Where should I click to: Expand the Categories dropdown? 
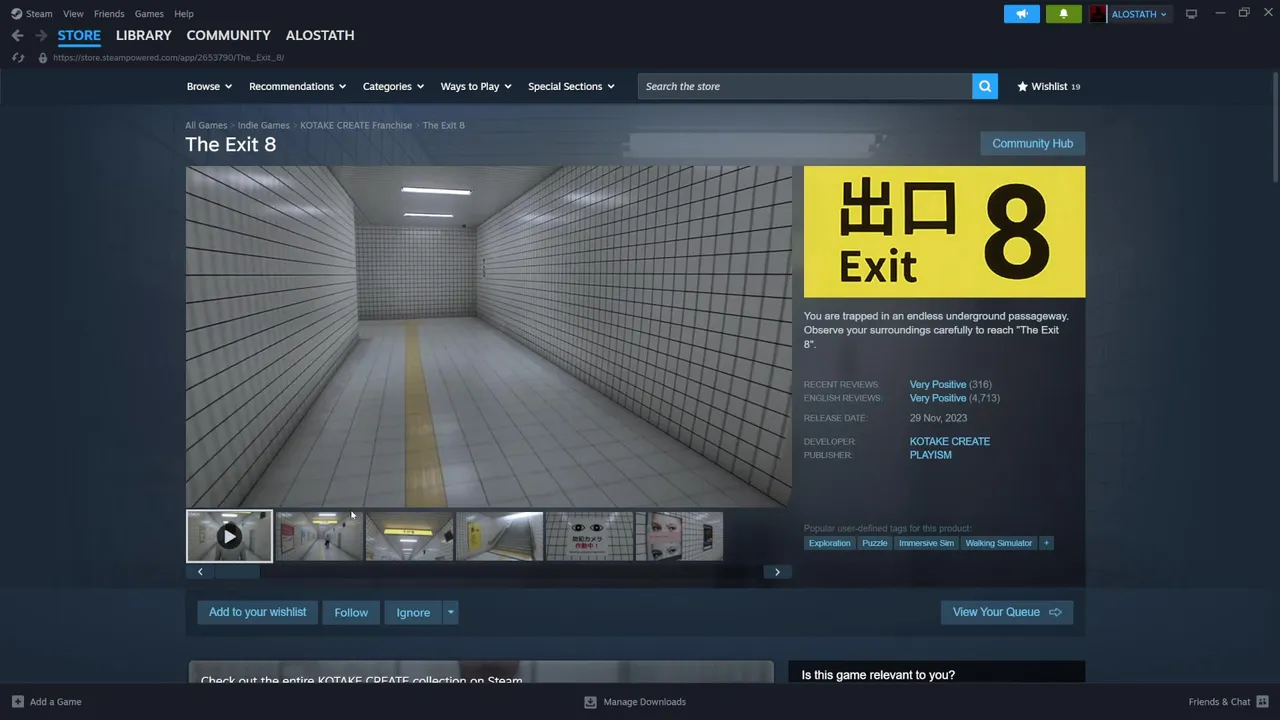point(393,86)
